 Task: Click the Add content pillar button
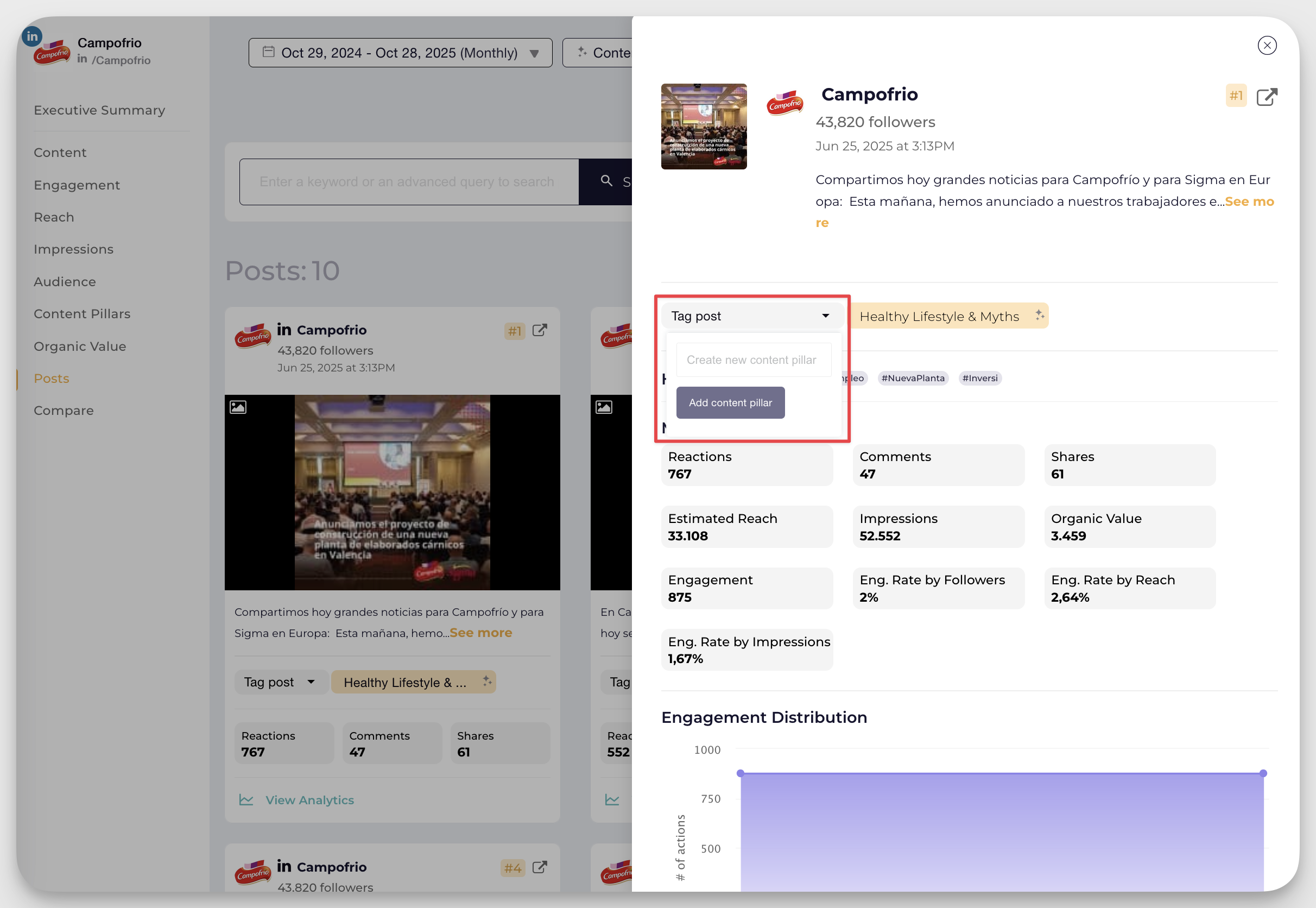point(730,402)
